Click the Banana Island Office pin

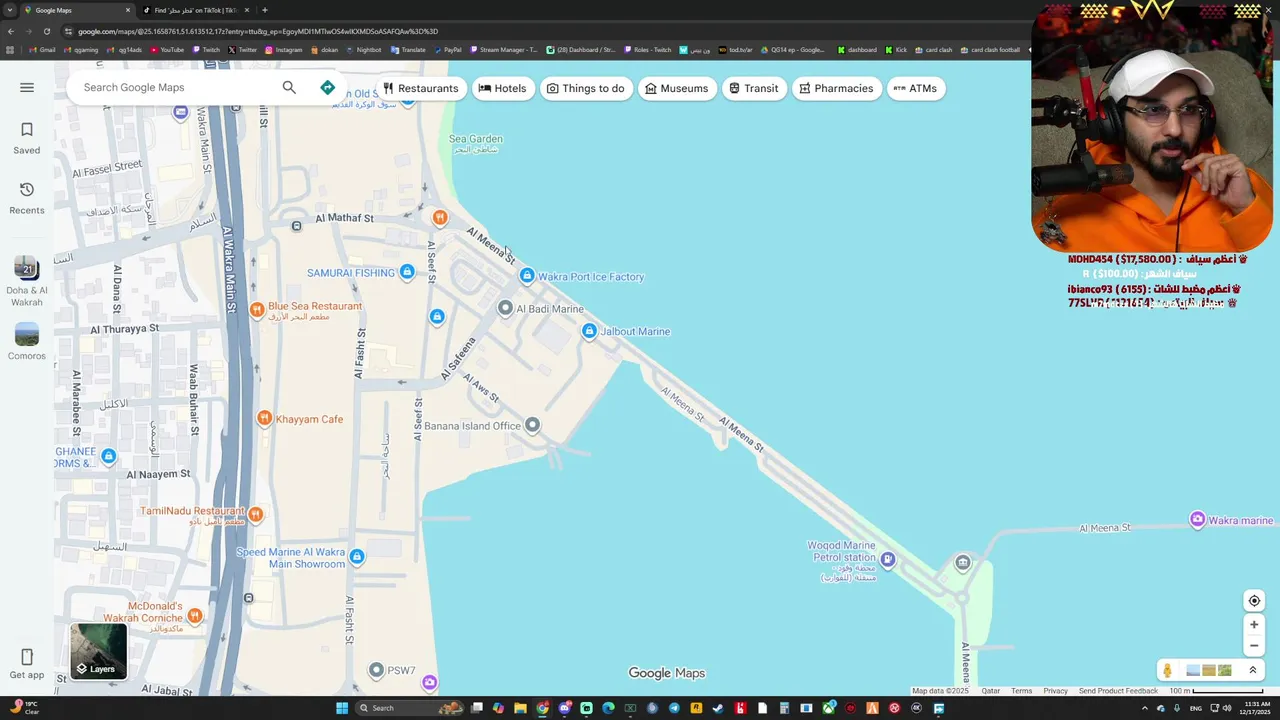[532, 425]
